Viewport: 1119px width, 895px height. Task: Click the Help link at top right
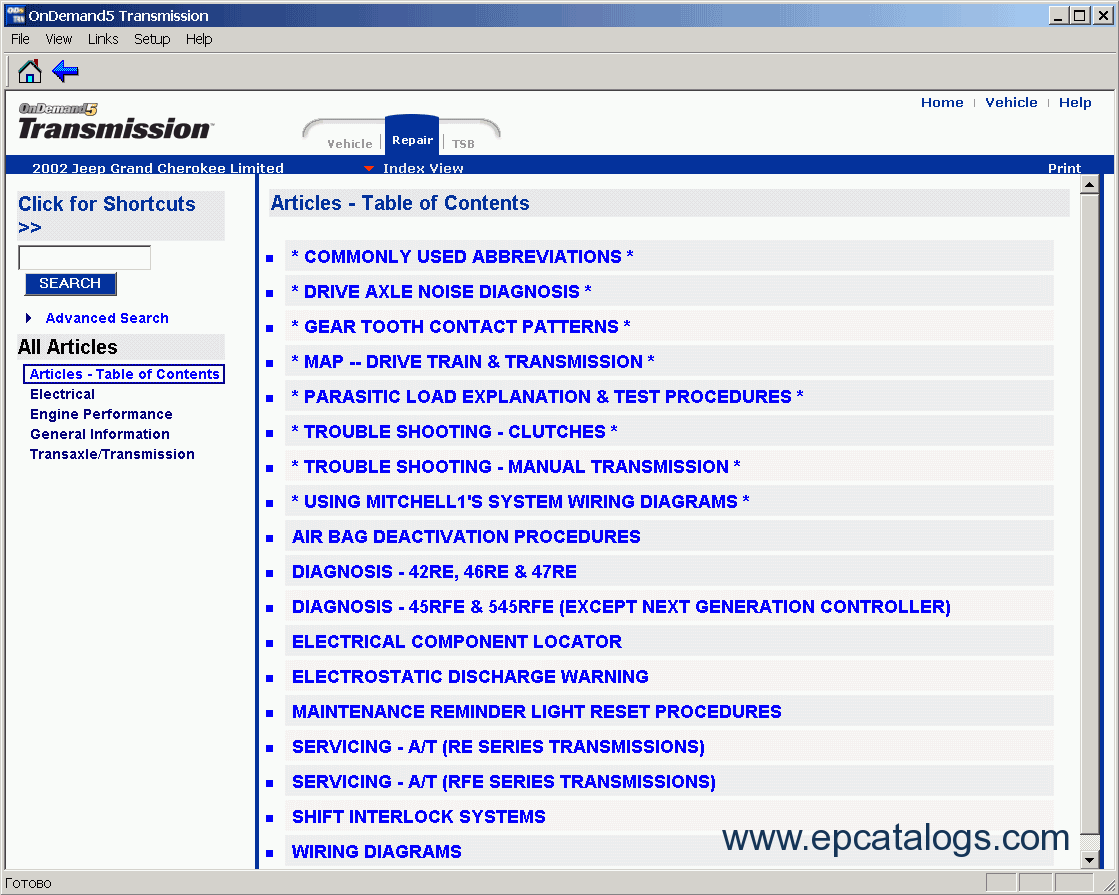1075,103
